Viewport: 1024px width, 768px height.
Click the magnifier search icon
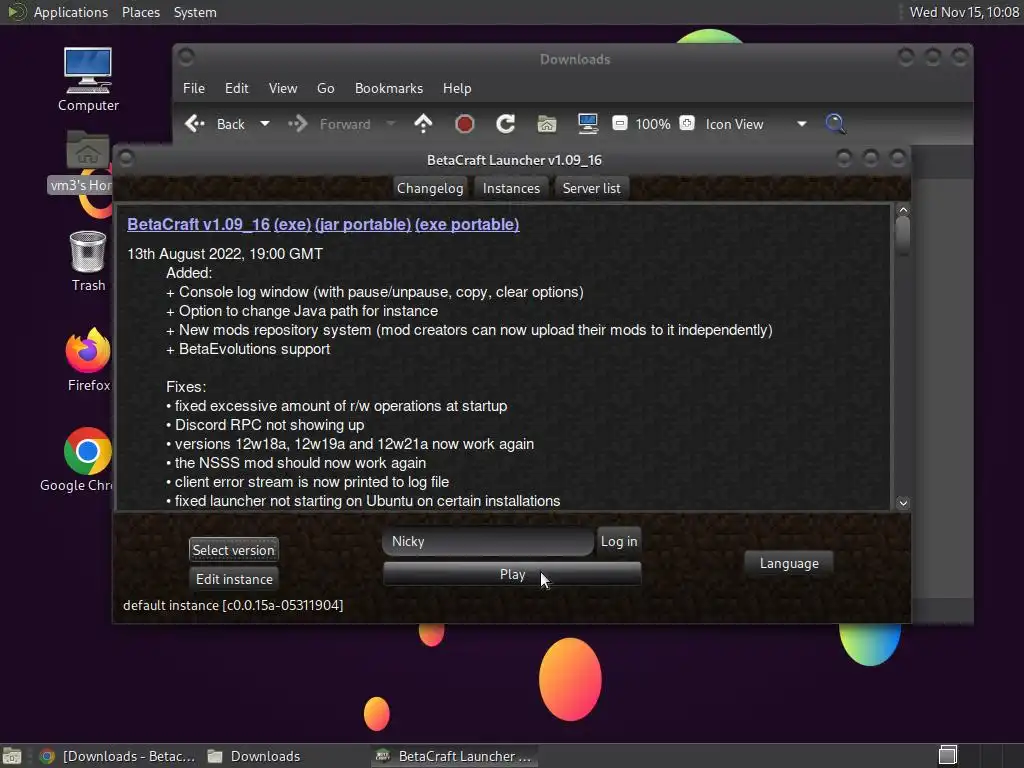tap(835, 123)
